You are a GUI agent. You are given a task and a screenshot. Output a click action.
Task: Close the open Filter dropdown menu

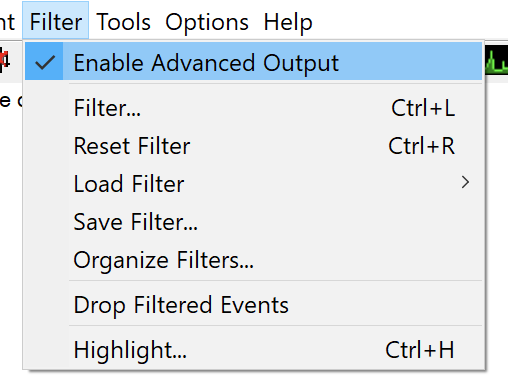point(56,21)
